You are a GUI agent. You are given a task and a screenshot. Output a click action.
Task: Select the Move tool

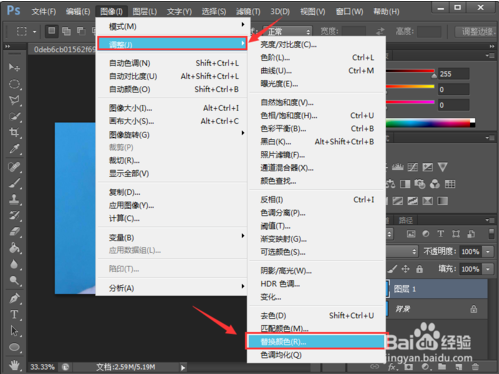point(14,67)
